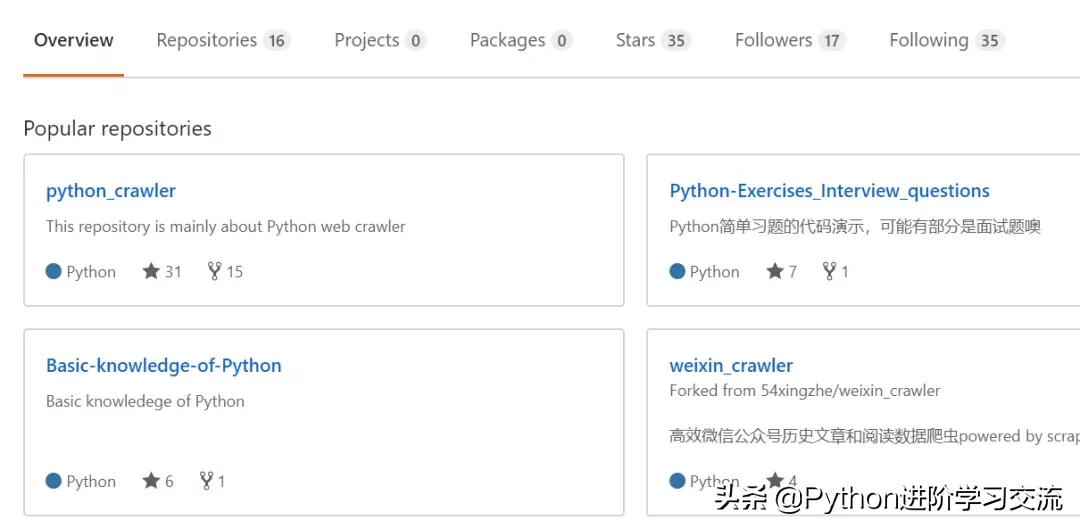
Task: Go to the Packages tab
Action: tap(521, 40)
